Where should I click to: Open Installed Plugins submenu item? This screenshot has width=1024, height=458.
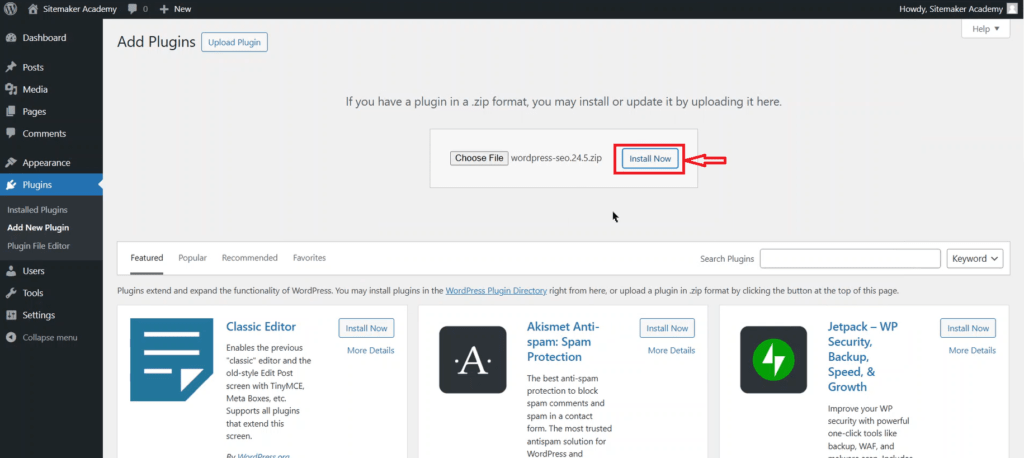pos(37,210)
